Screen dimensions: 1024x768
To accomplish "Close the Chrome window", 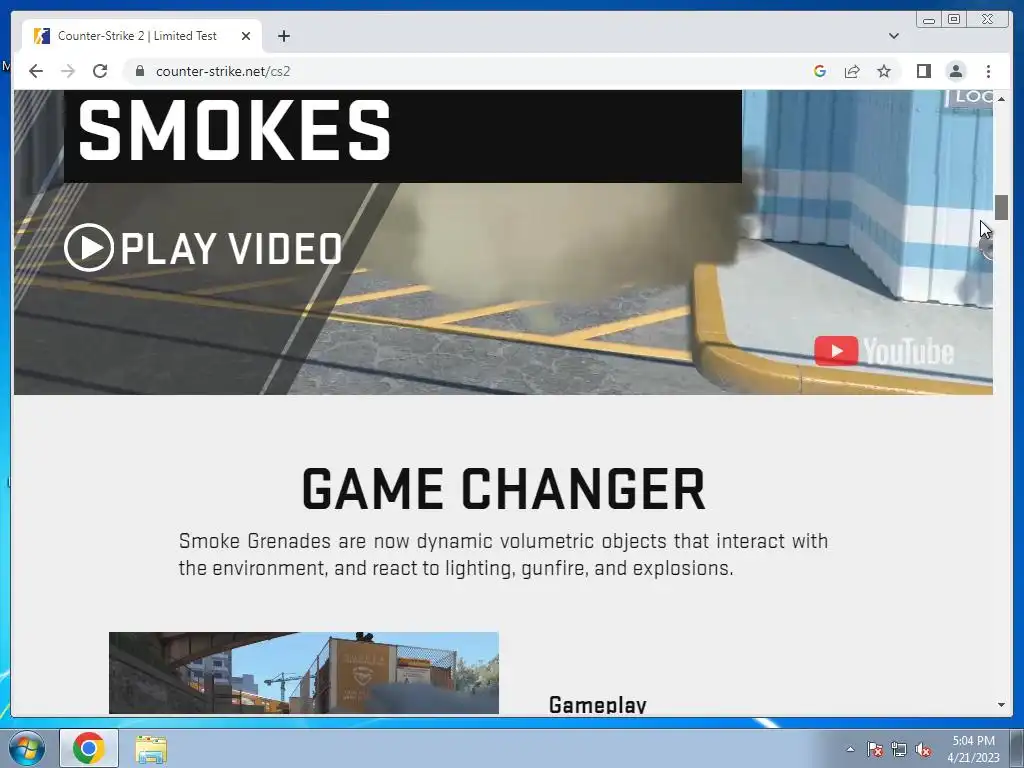I will pyautogui.click(x=988, y=20).
